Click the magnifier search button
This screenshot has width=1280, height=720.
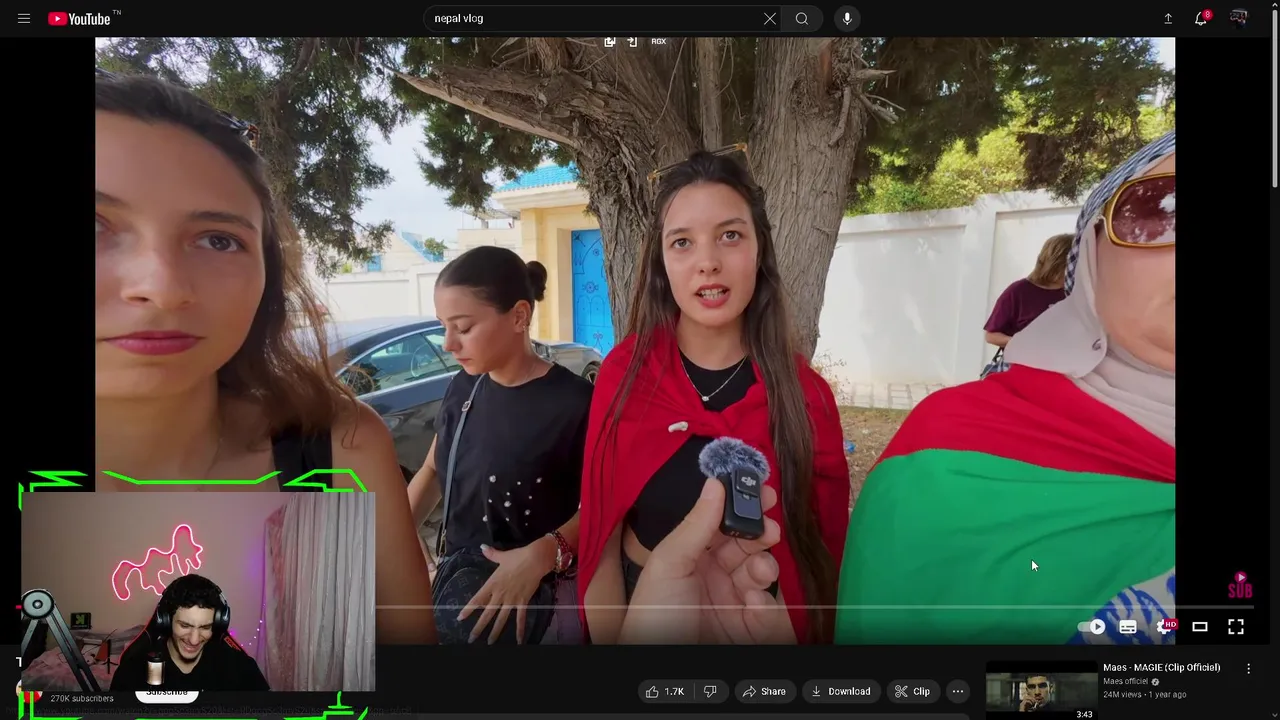click(x=802, y=19)
